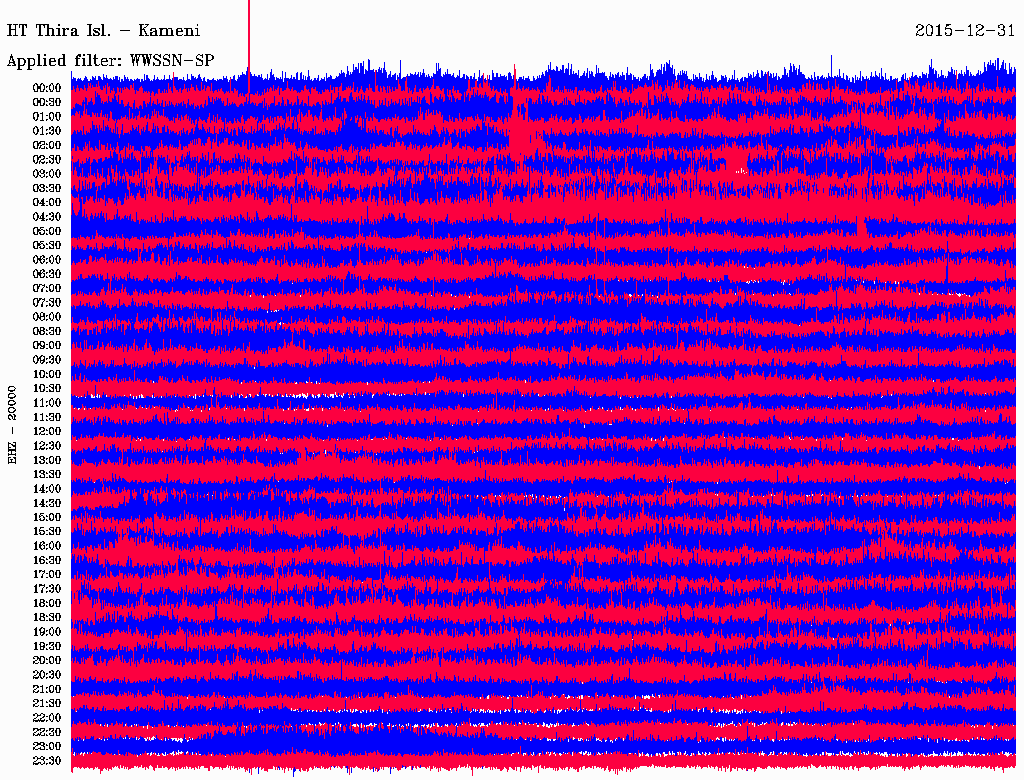Click the 'Applied filter: WWSSN-SP' label

pyautogui.click(x=110, y=61)
